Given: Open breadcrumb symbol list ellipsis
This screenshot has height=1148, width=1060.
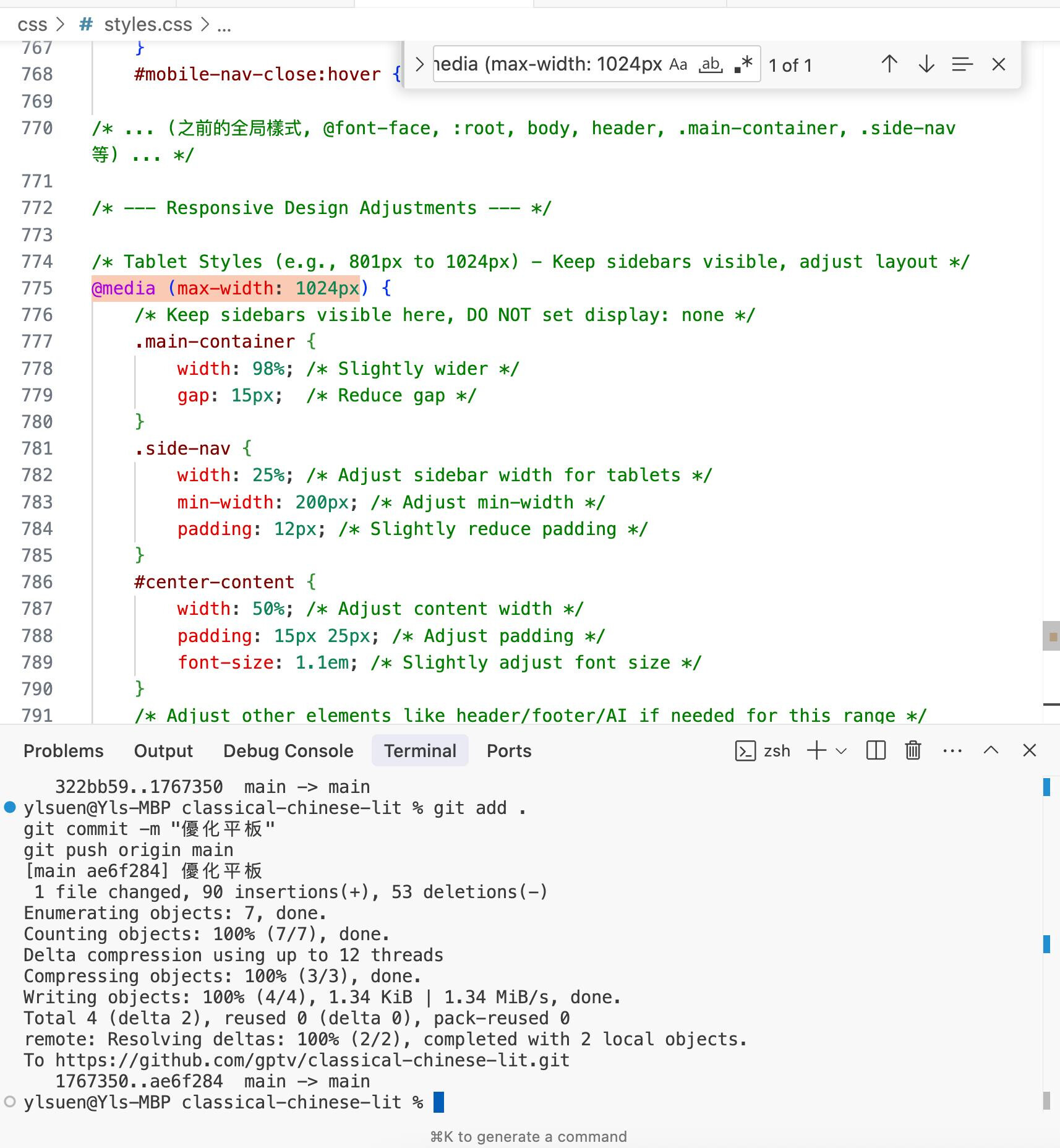Looking at the screenshot, I should click(x=224, y=25).
